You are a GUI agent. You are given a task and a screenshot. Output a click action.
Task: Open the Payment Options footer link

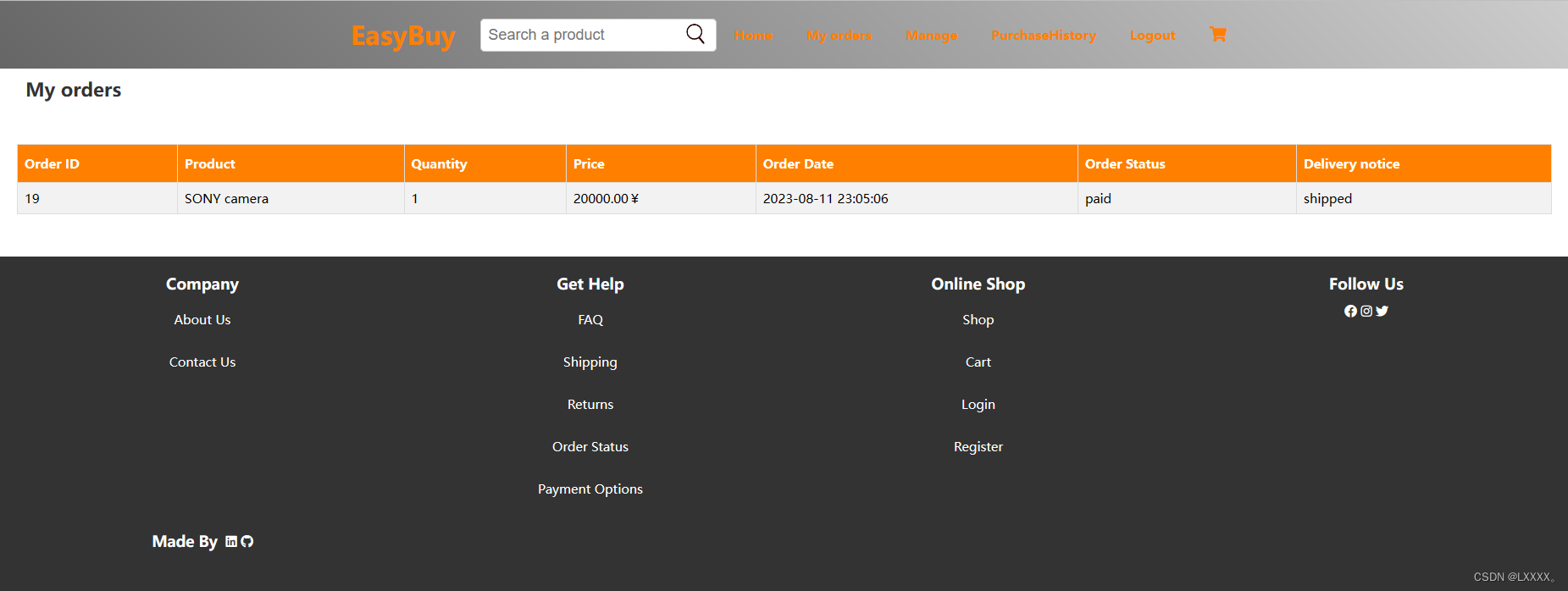(x=590, y=489)
